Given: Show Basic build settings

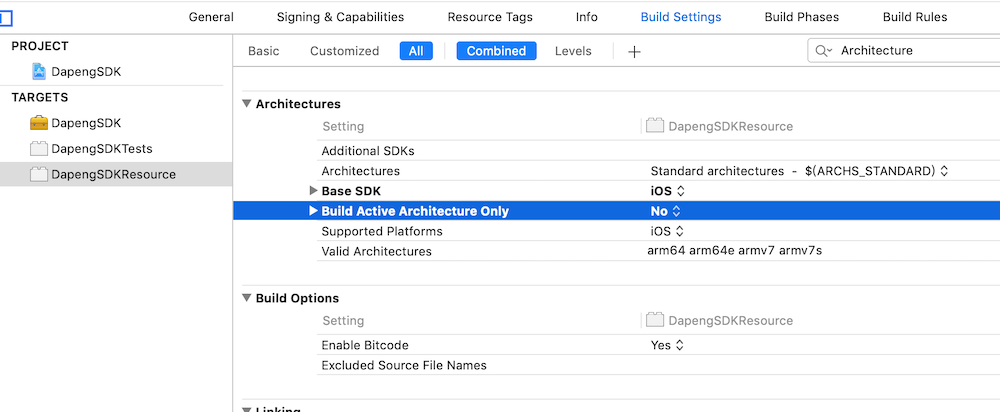Looking at the screenshot, I should click(x=264, y=51).
